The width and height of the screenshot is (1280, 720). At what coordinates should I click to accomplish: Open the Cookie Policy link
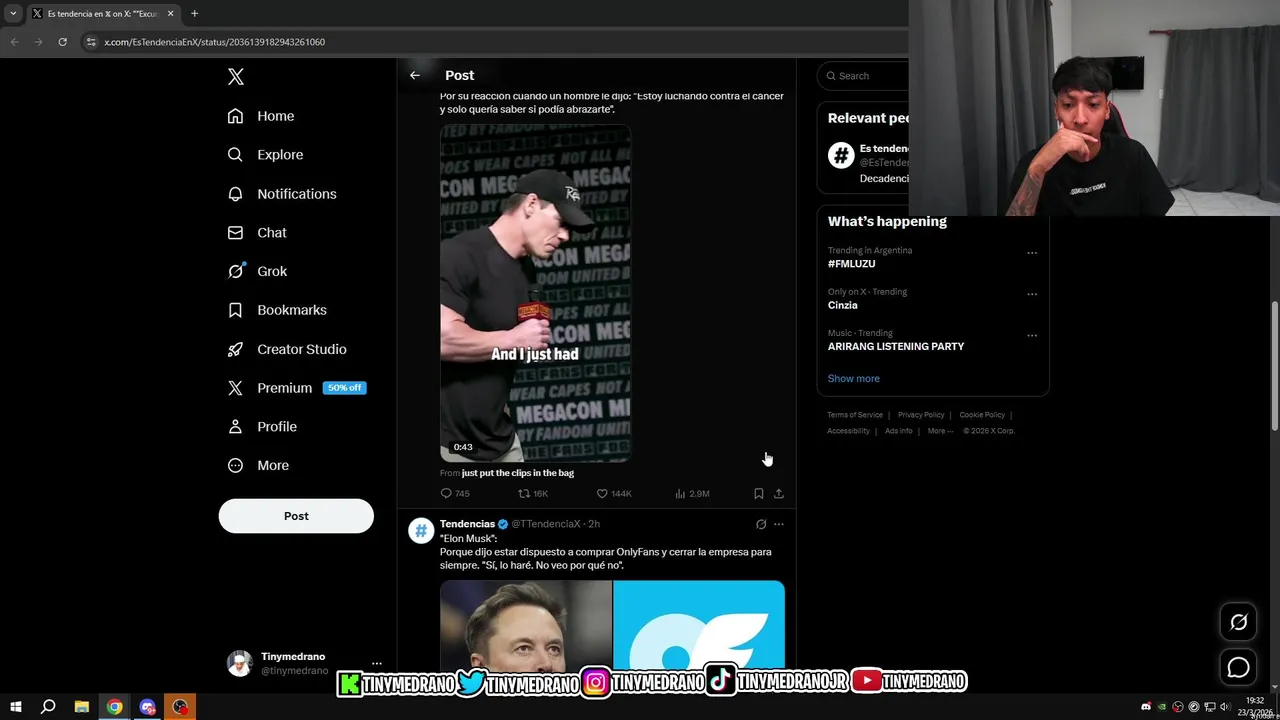tap(982, 415)
